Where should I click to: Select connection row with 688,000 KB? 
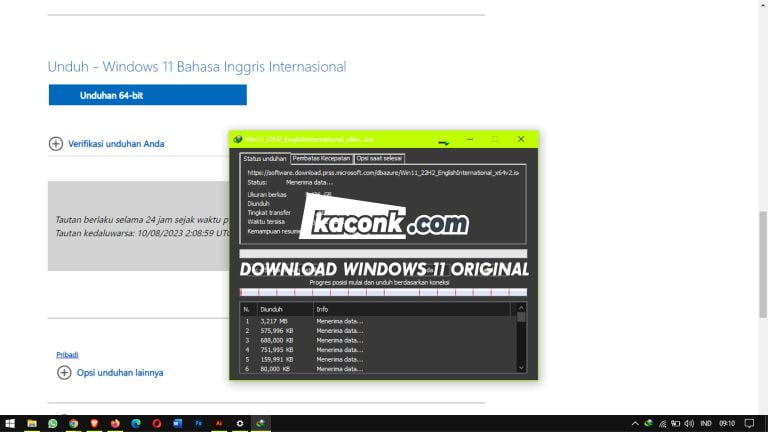pyautogui.click(x=378, y=340)
